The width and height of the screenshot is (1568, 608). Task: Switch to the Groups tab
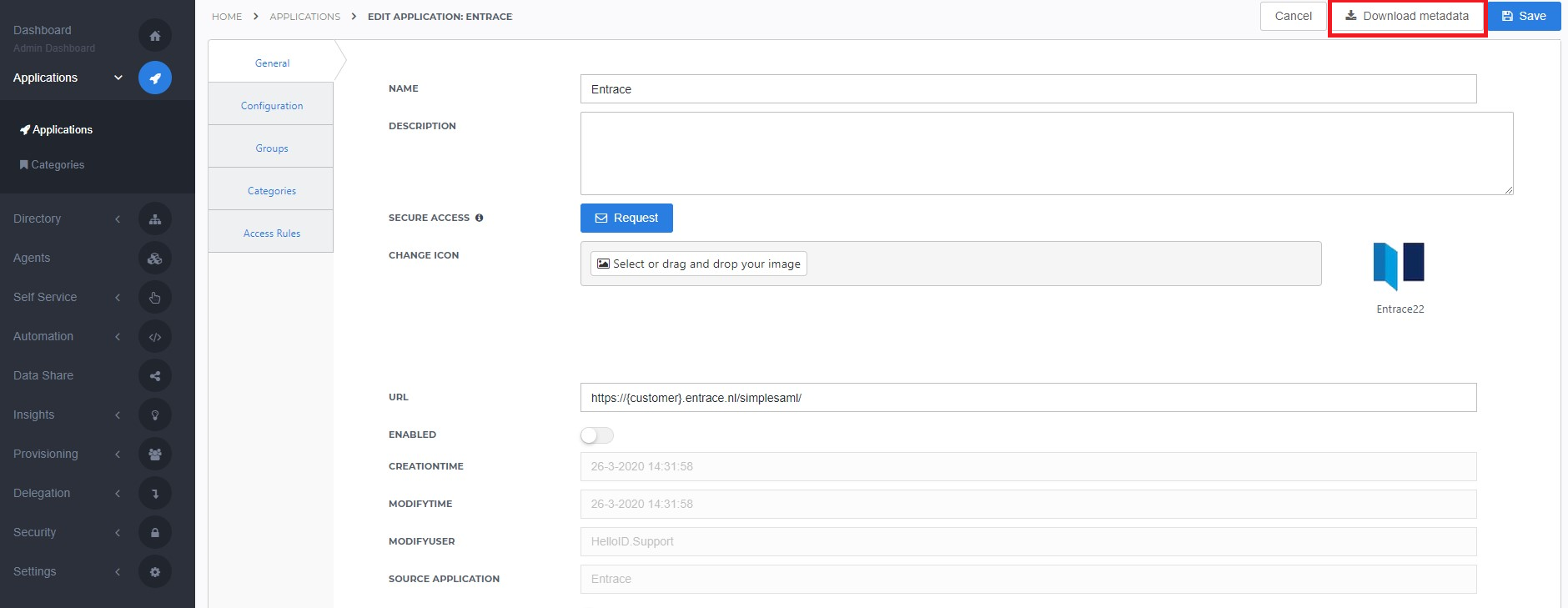pos(271,148)
